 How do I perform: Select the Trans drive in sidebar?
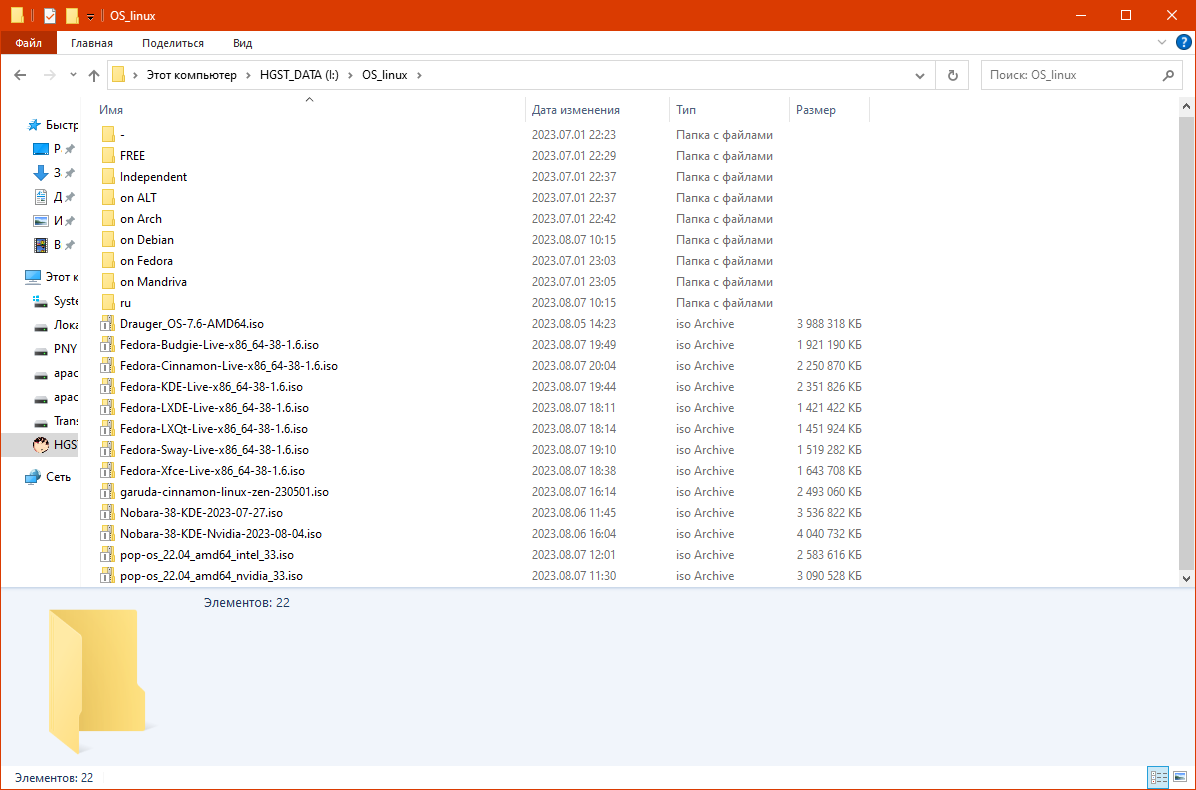(x=56, y=421)
